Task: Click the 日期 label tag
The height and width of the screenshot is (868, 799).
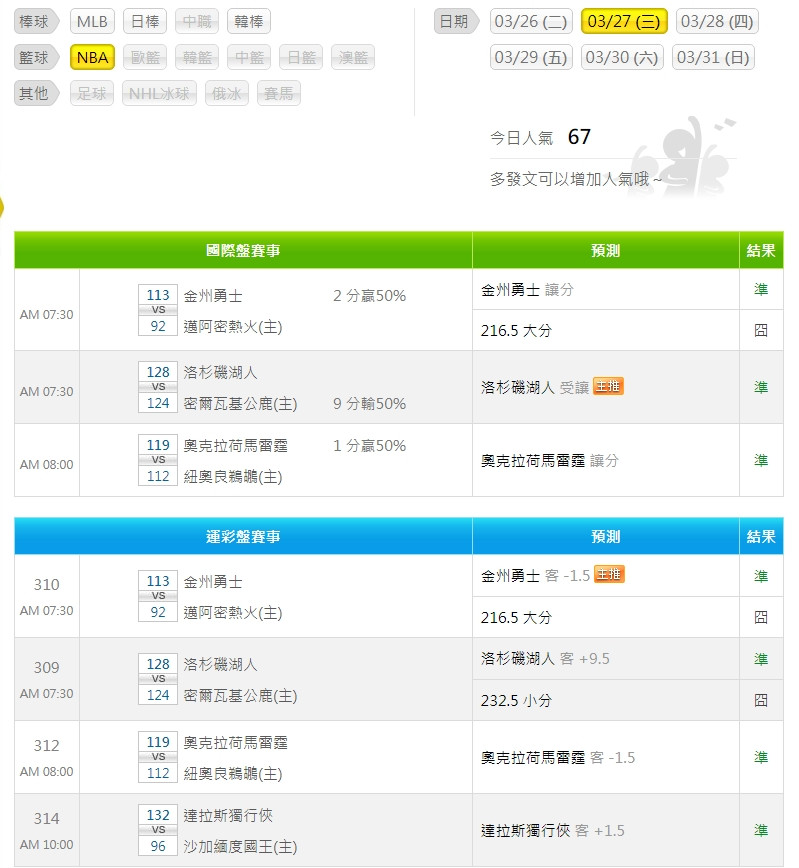Action: 455,22
